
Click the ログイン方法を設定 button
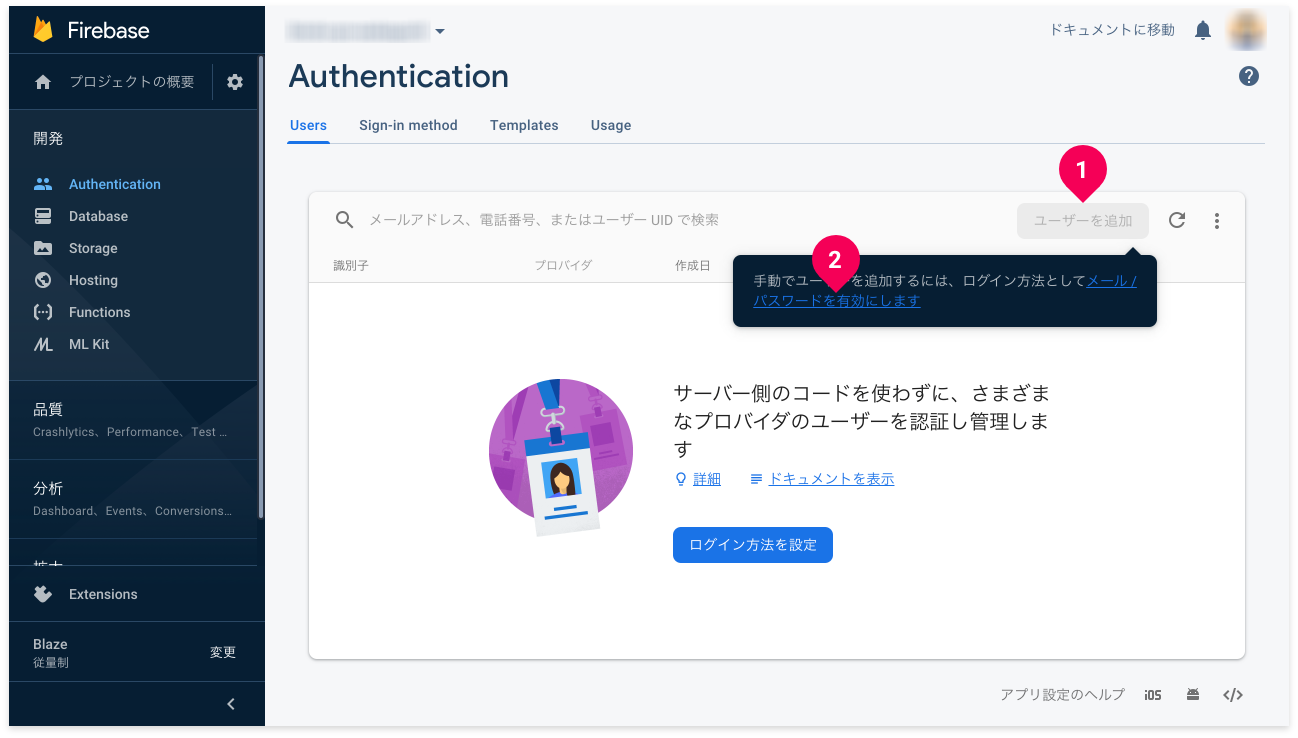[753, 545]
